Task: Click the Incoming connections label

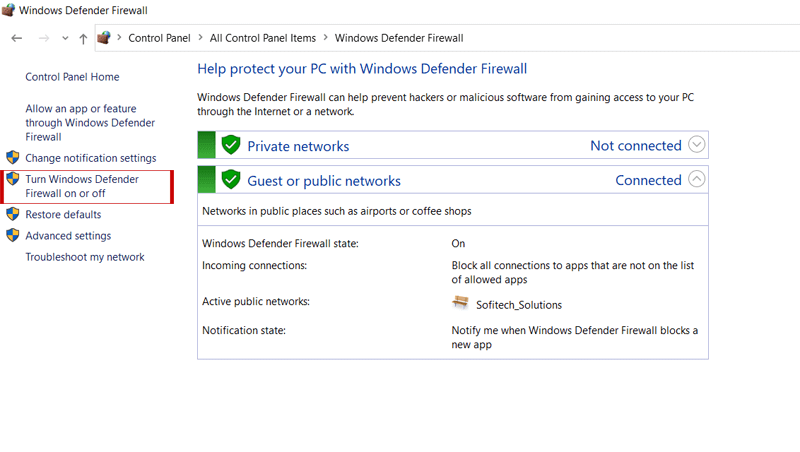Action: click(255, 266)
